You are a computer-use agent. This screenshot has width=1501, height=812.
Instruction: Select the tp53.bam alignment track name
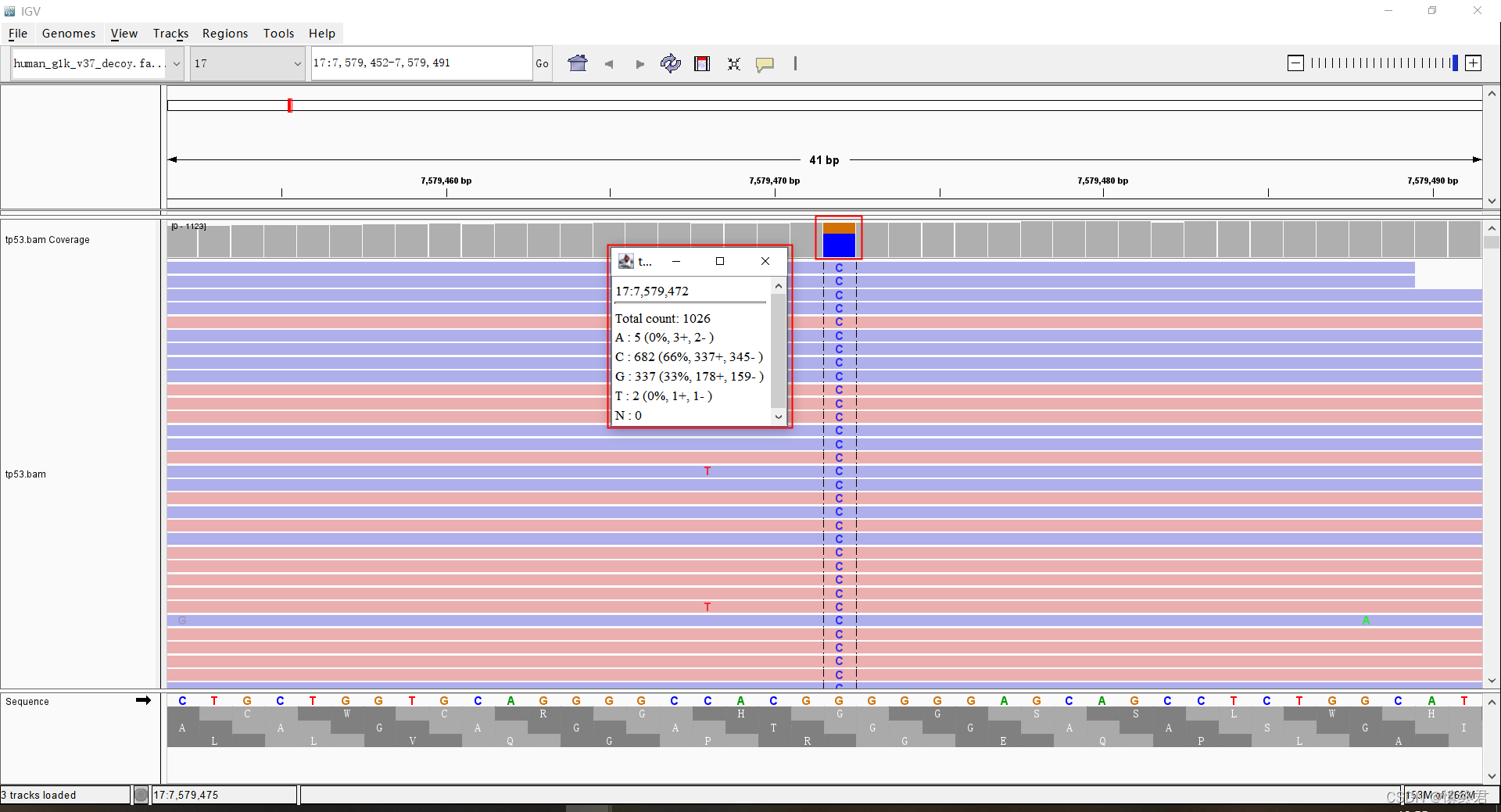(x=26, y=474)
